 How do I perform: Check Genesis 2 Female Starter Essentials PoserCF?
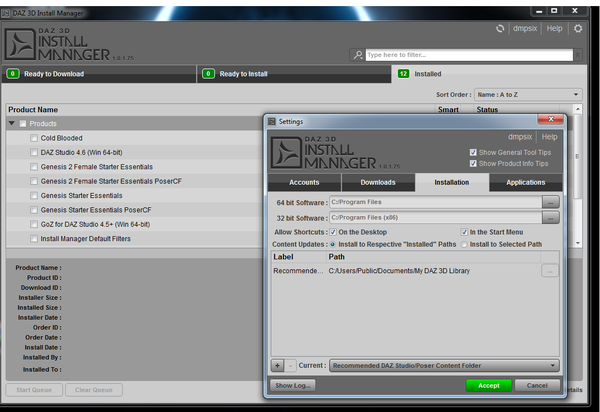point(34,181)
